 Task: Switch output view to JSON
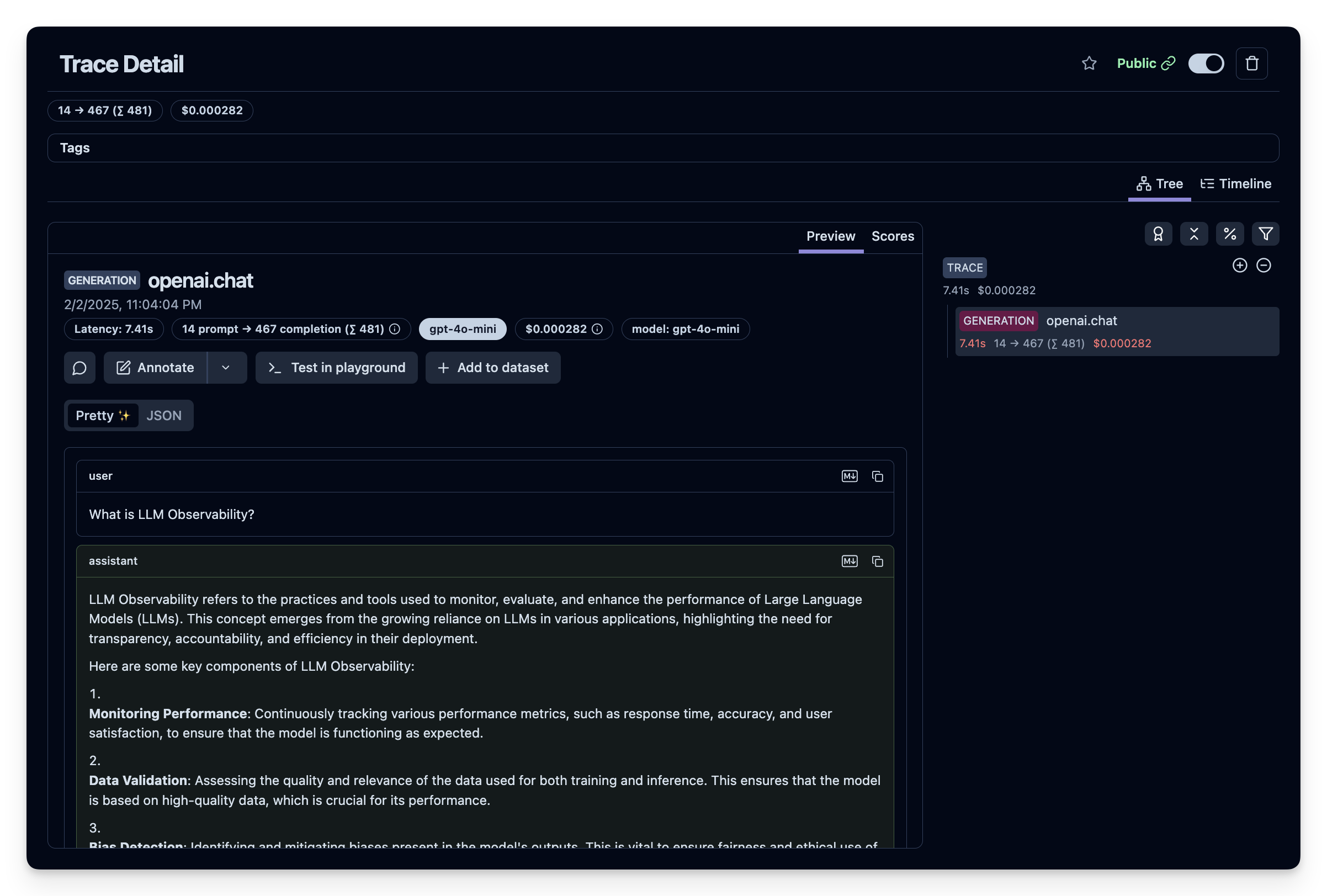click(164, 415)
